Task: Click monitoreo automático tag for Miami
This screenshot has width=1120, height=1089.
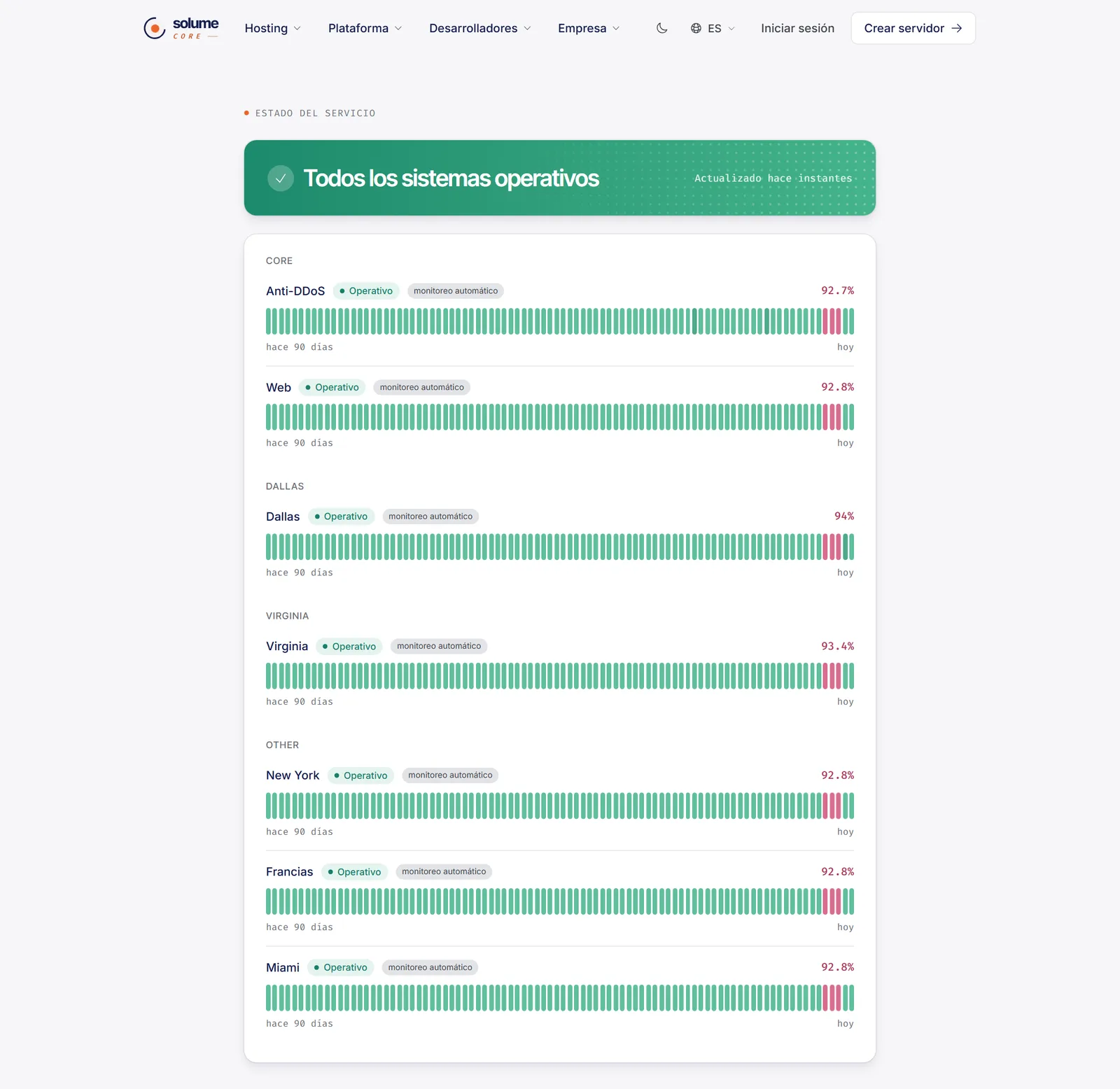Action: pos(430,968)
